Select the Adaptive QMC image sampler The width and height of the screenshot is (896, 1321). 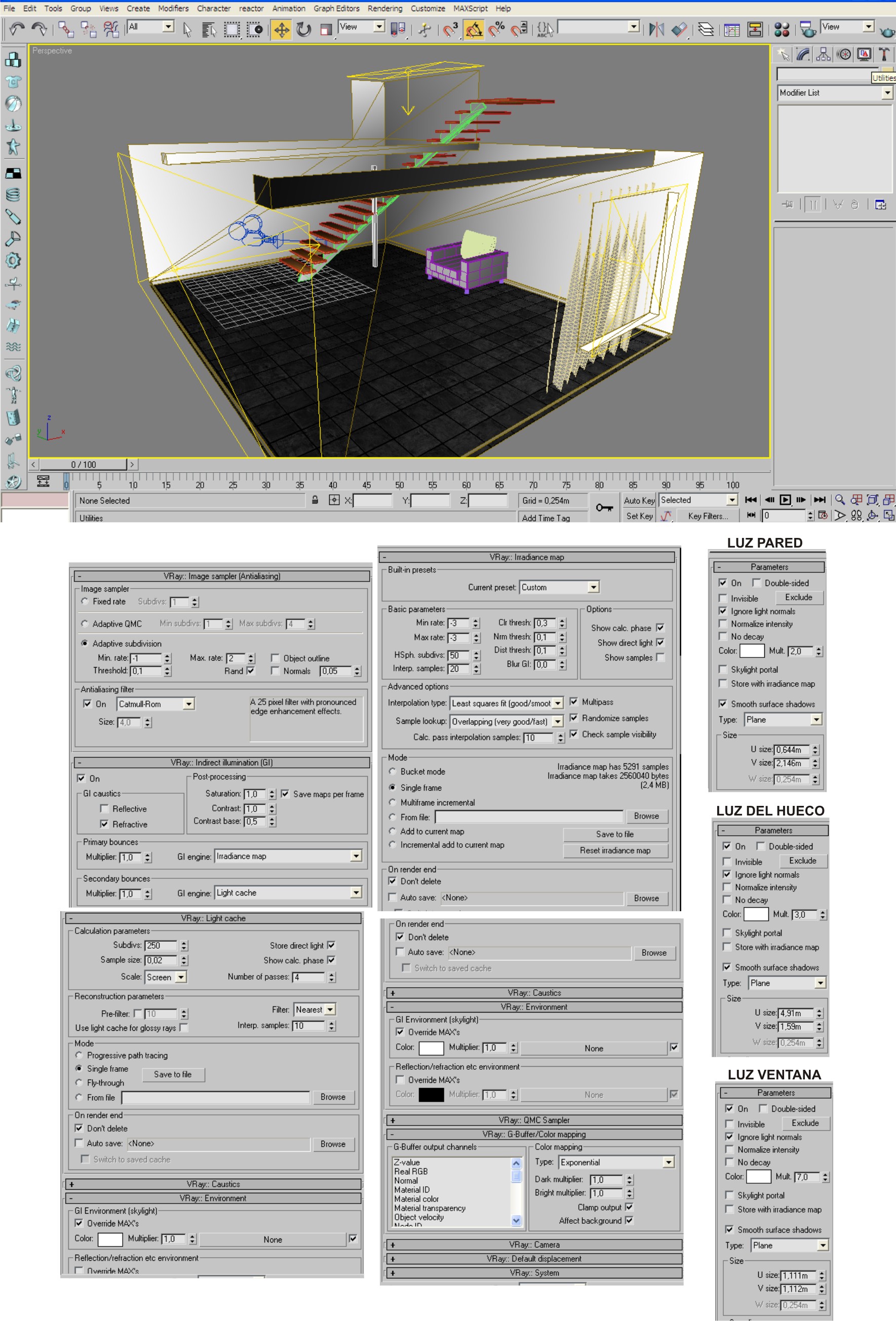[x=85, y=624]
